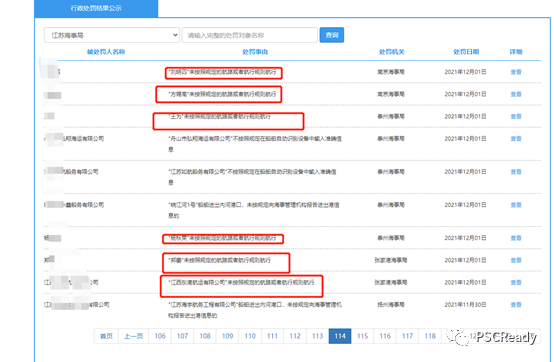Open 查看 link in the 郑蕃 row
This screenshot has width=554, height=362.
pos(516,261)
